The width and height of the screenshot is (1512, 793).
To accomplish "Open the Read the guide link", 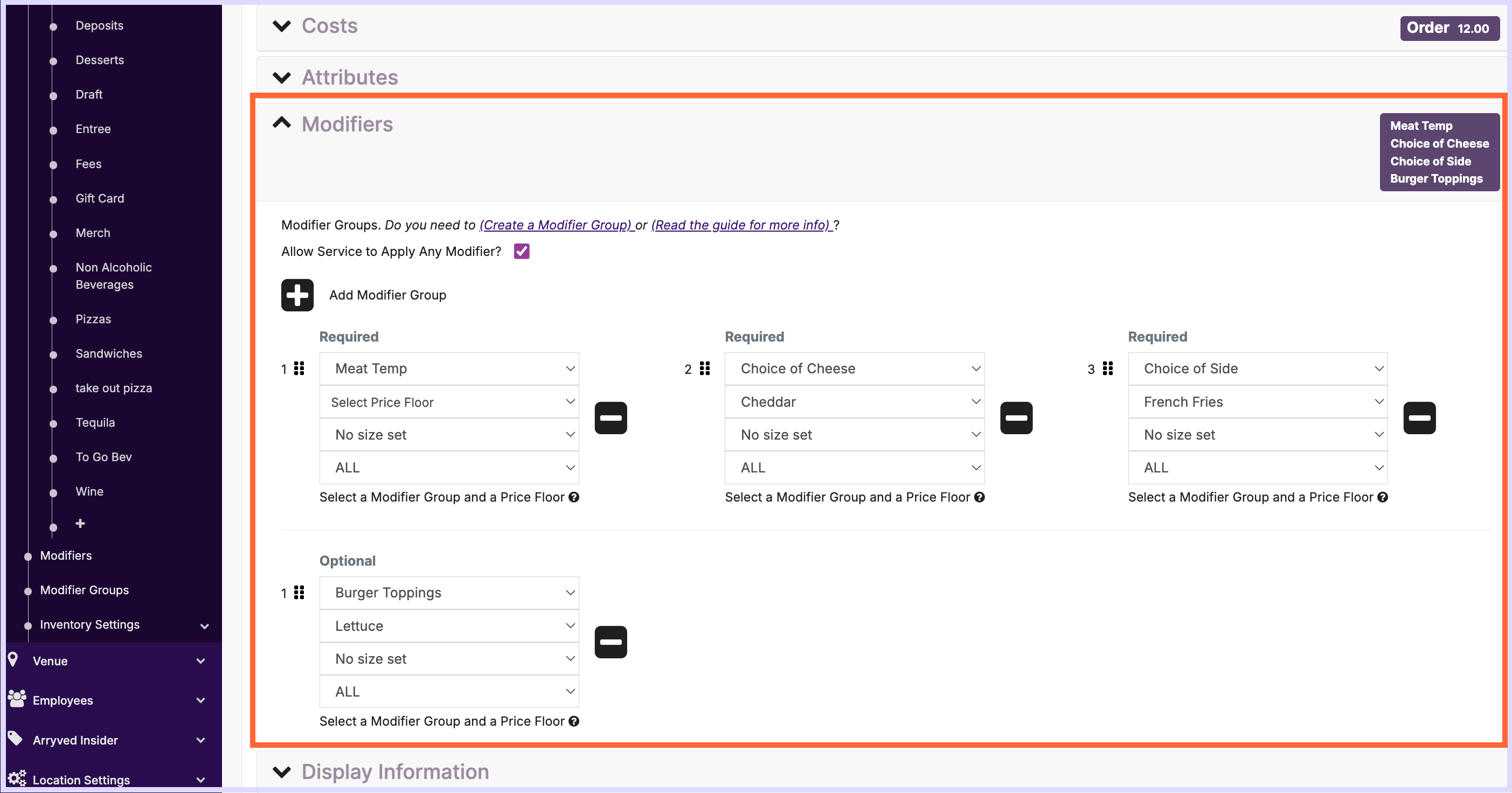I will tap(741, 225).
